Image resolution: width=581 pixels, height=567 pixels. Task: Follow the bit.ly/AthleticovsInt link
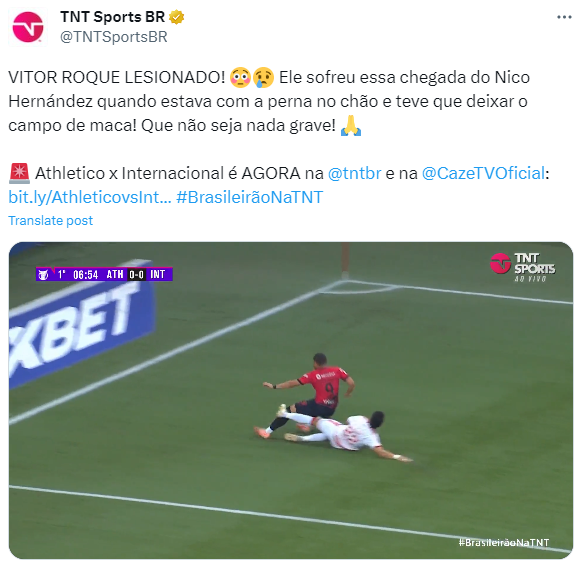point(90,197)
